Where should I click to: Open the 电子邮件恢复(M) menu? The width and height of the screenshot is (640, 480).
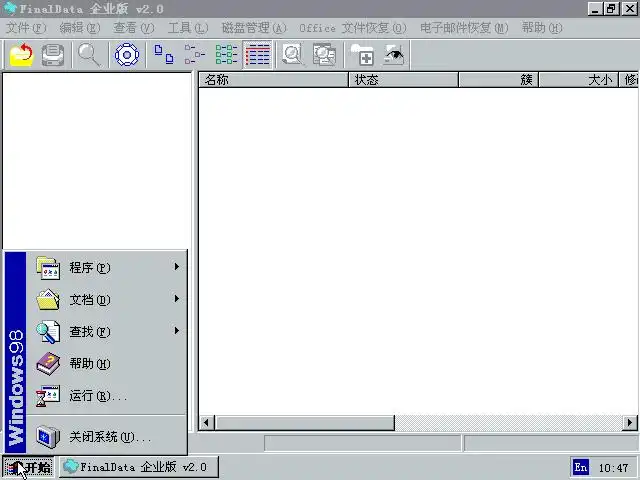tap(464, 28)
